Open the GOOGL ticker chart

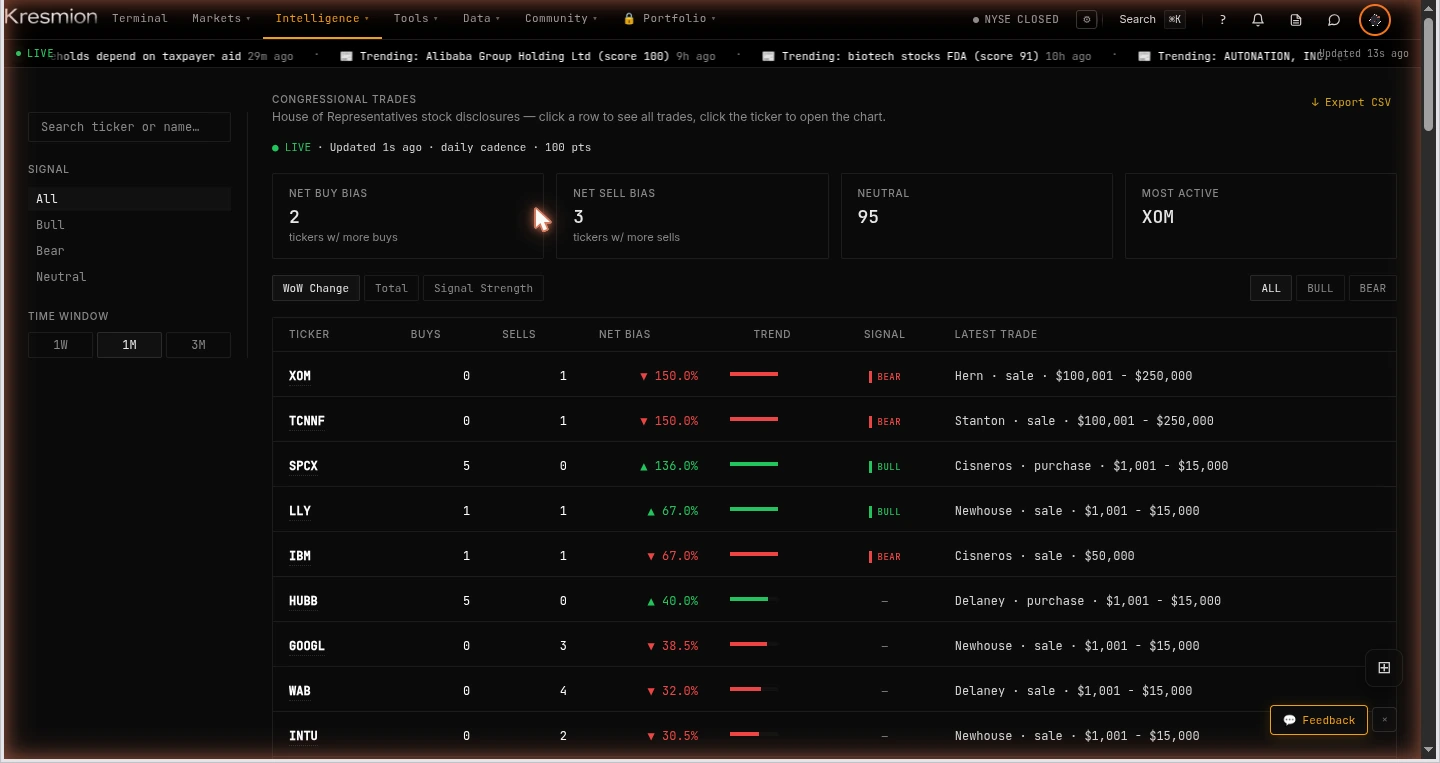[x=307, y=646]
